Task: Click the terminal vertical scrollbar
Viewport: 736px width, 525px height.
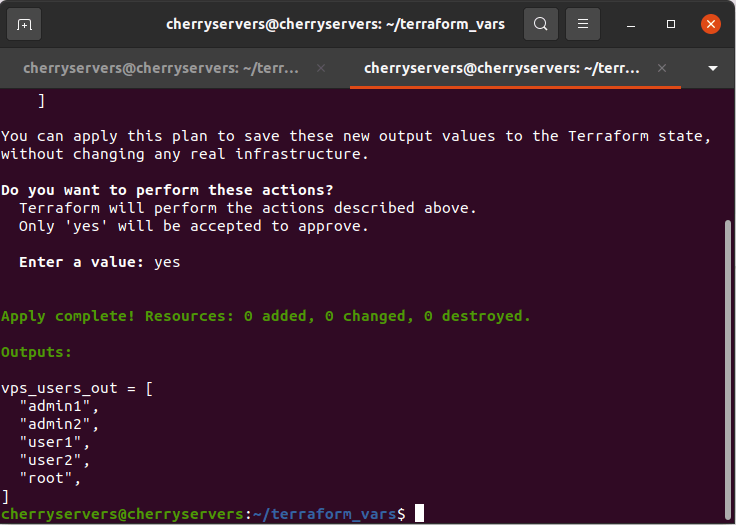Action: click(728, 350)
